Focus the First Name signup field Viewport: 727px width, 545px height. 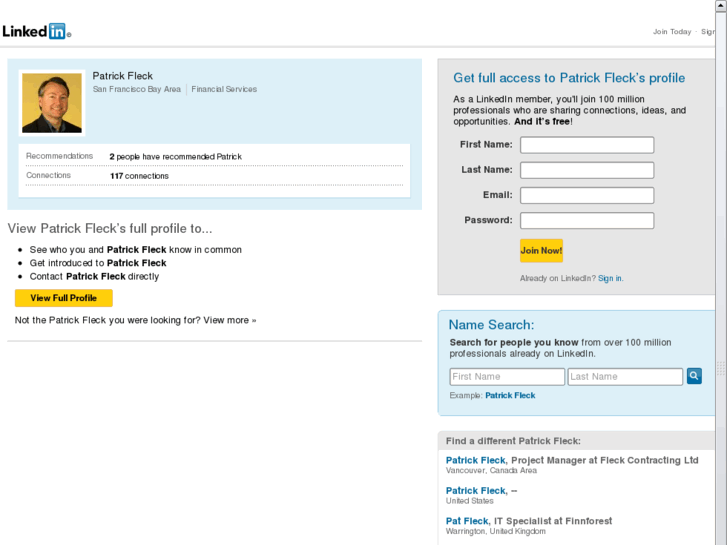[x=587, y=145]
